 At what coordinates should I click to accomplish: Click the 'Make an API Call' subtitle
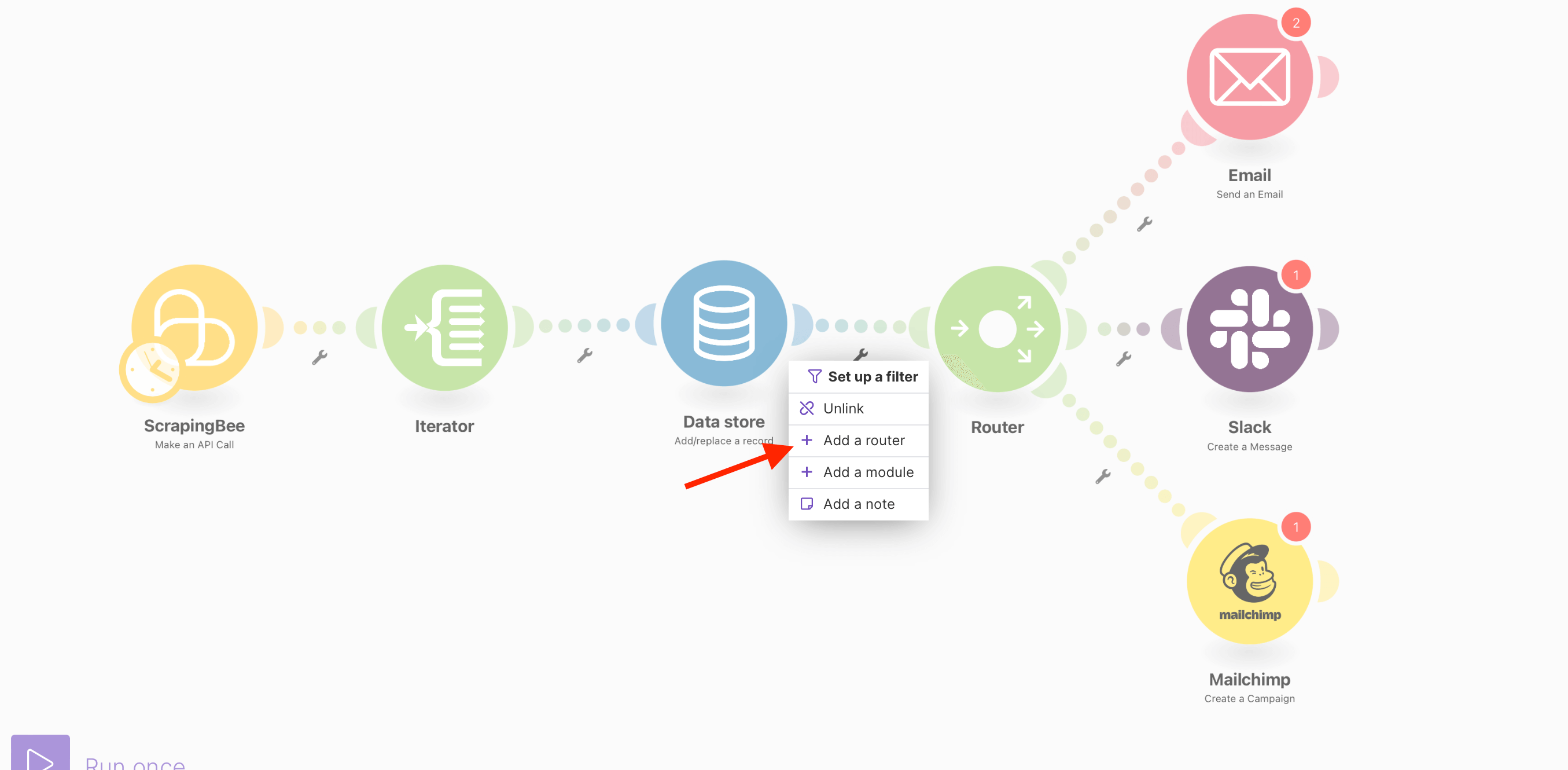pos(194,445)
